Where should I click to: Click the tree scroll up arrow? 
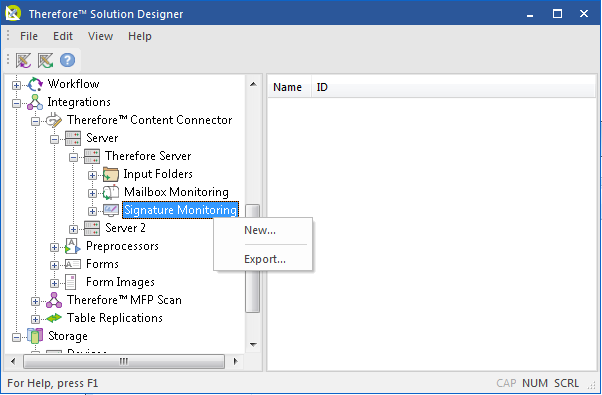(x=253, y=84)
